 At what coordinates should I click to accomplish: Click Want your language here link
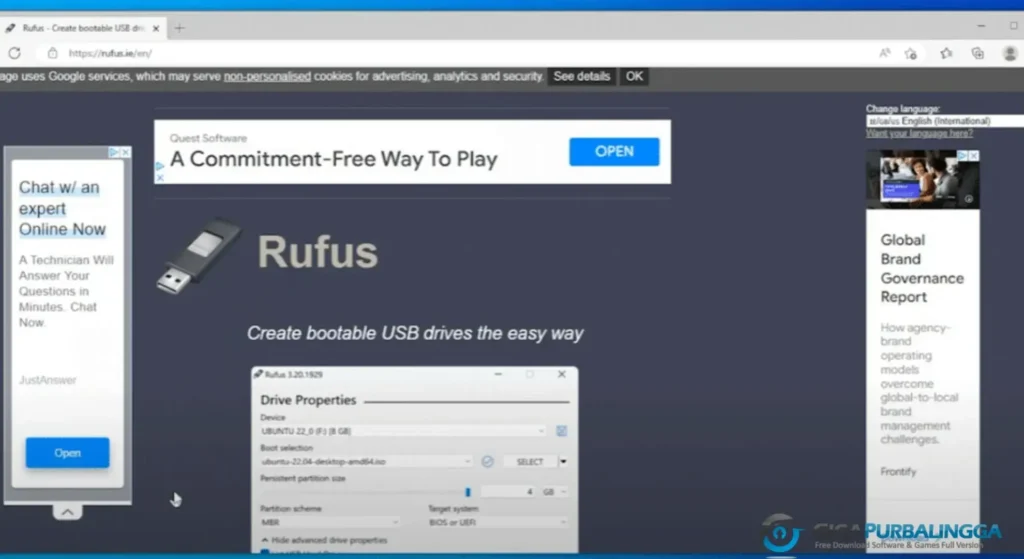pos(919,133)
